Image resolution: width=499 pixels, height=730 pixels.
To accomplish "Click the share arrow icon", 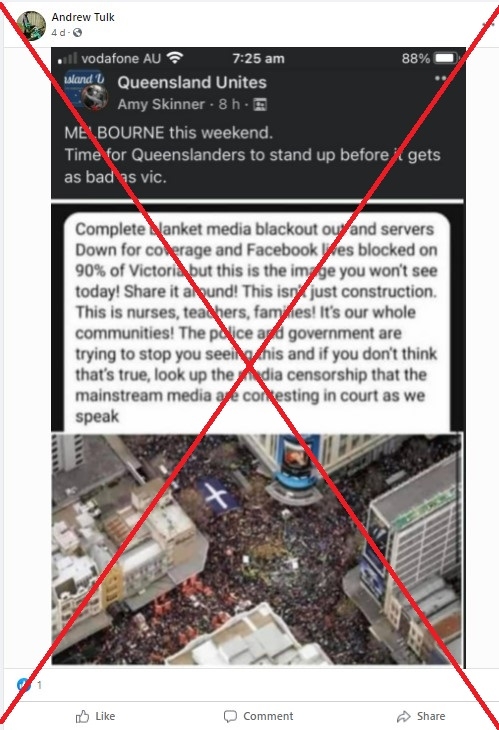I will click(404, 716).
